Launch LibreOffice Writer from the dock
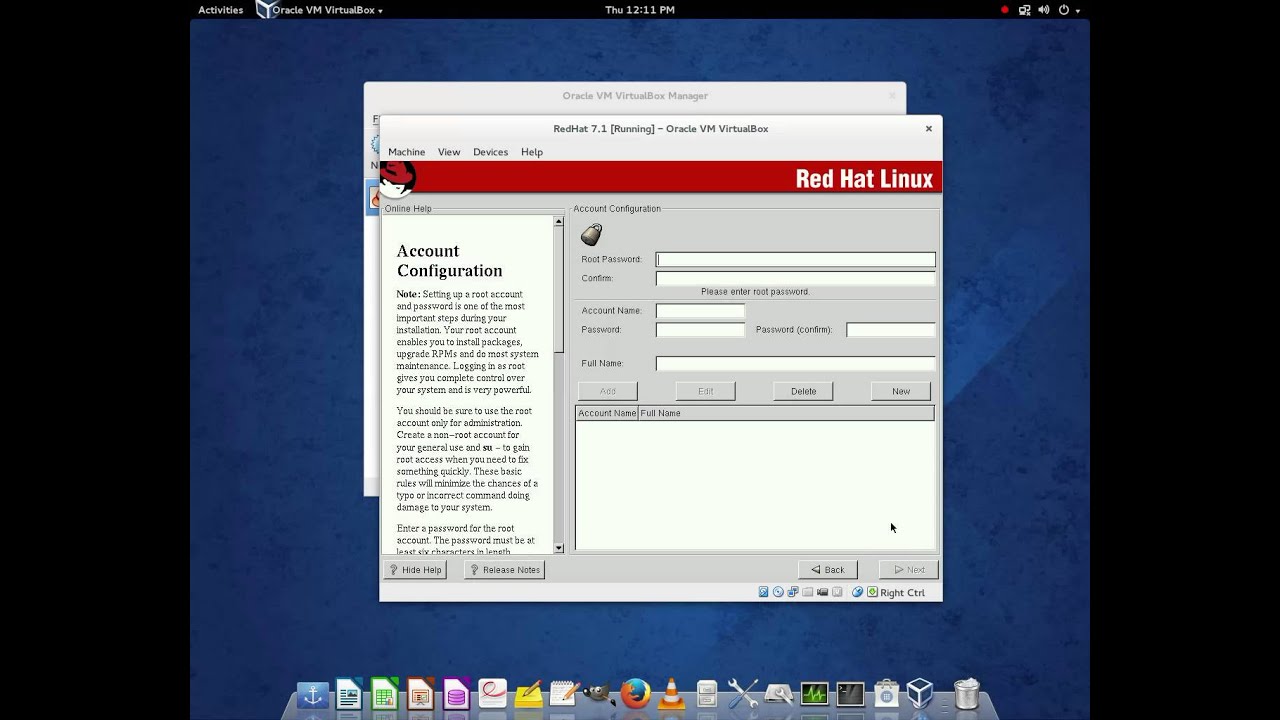This screenshot has width=1280, height=720. coord(349,694)
